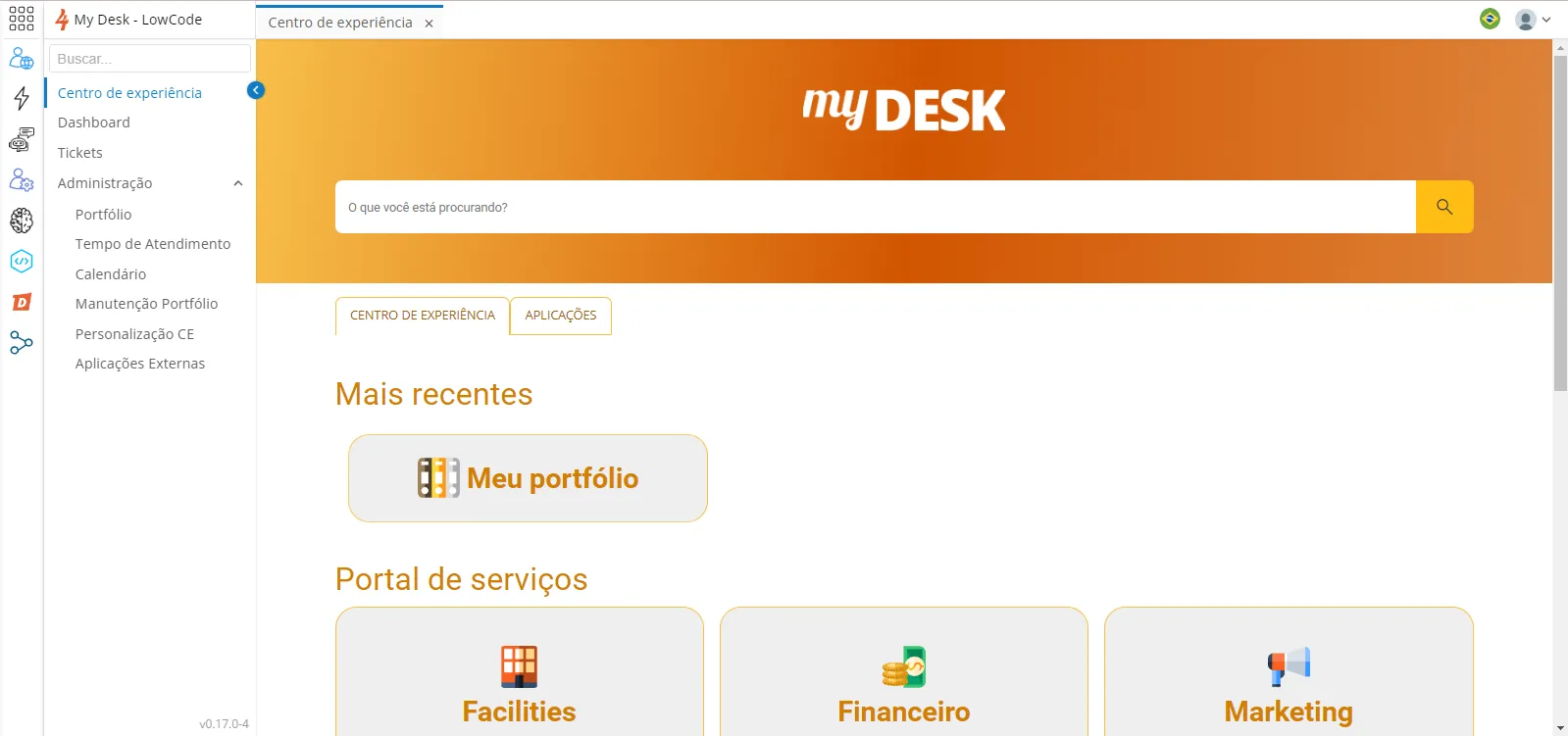Click the Portal de serviços heading
Screen dimensions: 1568x736
pyautogui.click(x=461, y=579)
